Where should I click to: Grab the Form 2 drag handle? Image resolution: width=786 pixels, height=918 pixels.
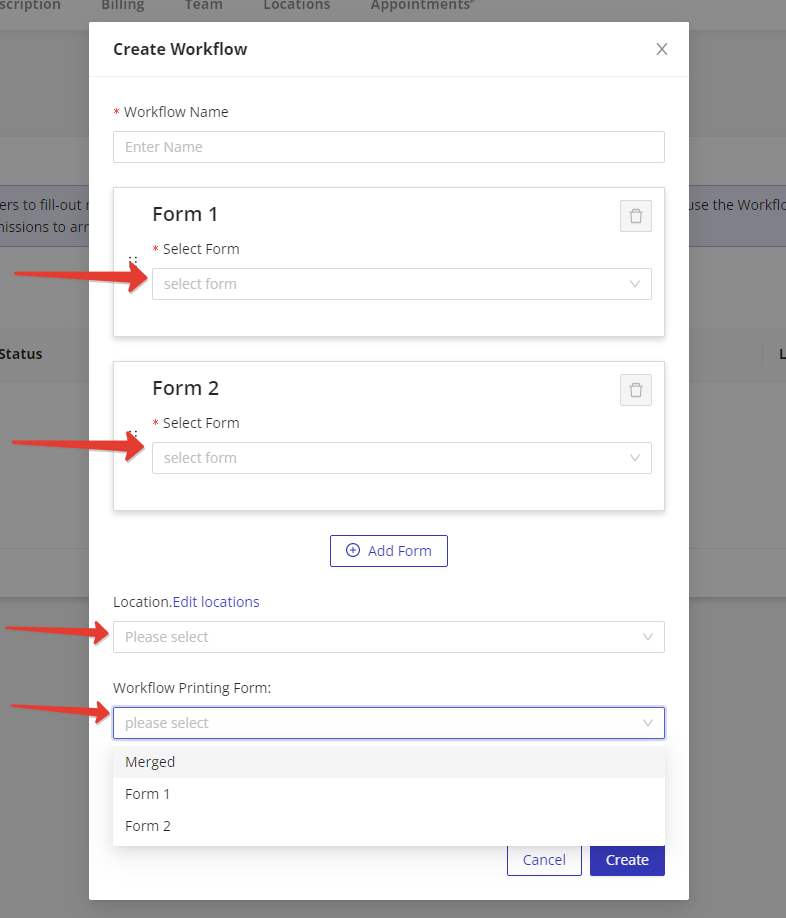coord(133,434)
